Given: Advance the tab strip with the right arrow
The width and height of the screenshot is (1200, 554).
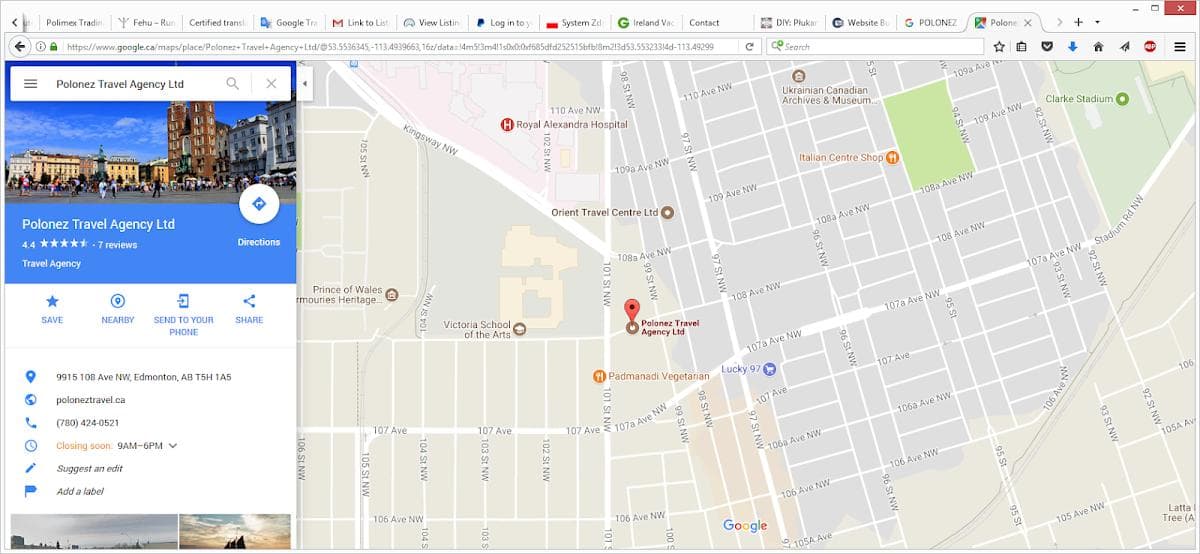Looking at the screenshot, I should (x=1059, y=22).
